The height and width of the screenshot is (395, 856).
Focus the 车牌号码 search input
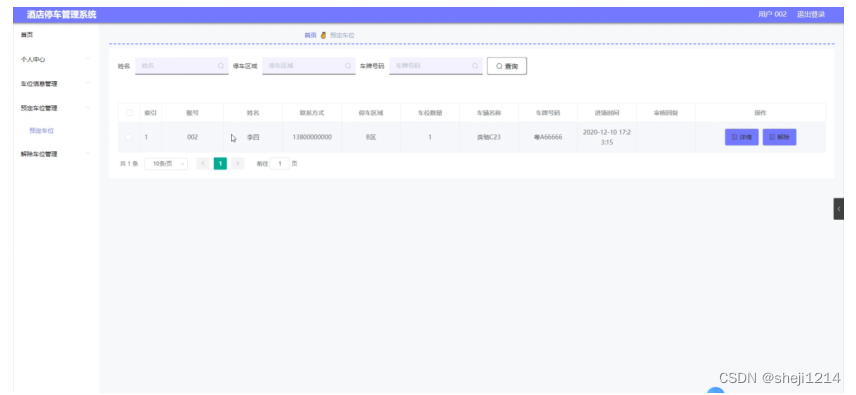click(436, 65)
